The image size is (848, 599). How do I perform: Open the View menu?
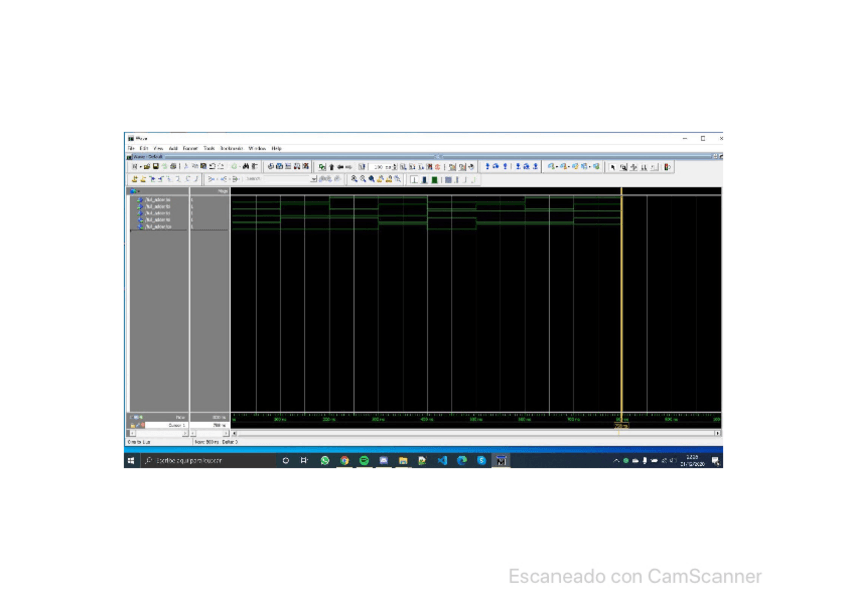(158, 148)
